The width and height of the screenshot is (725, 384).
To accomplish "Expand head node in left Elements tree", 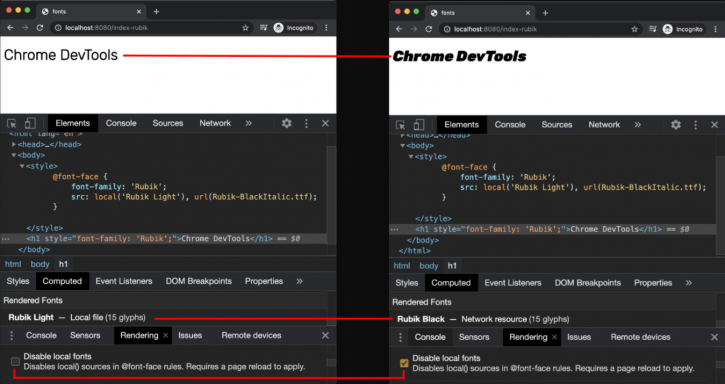I will (14, 144).
